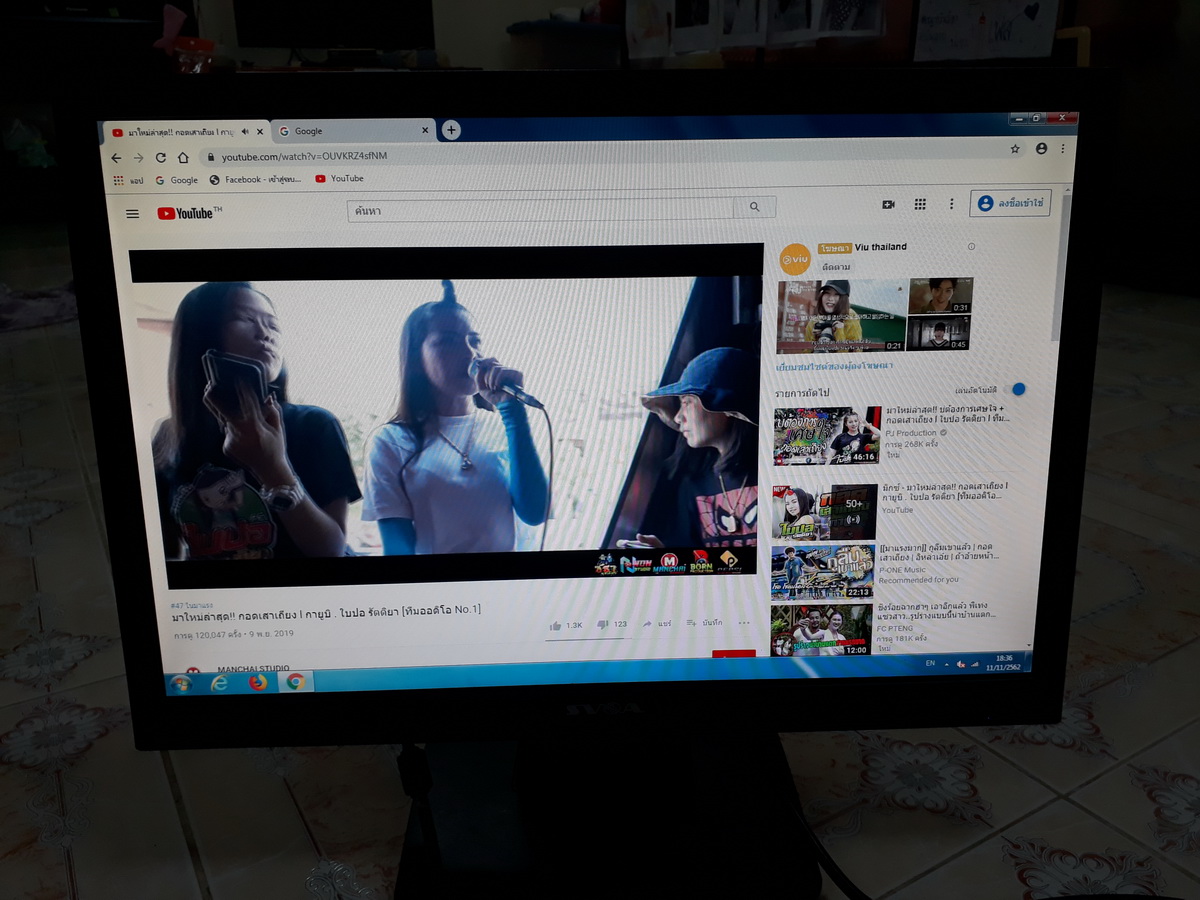Click the #47 trending tag above title

coord(192,605)
